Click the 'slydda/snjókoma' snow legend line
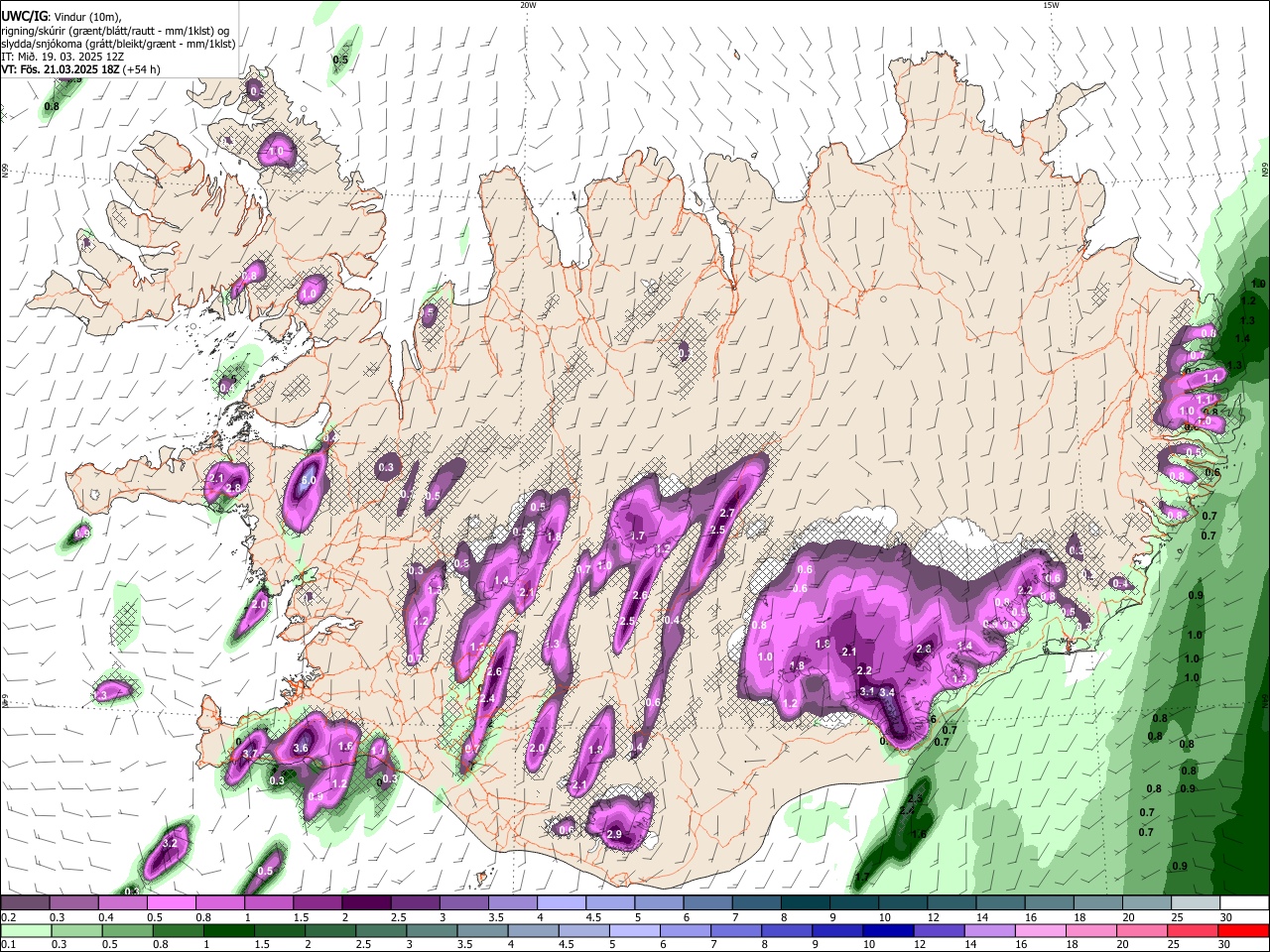This screenshot has height=952, width=1270. click(118, 44)
